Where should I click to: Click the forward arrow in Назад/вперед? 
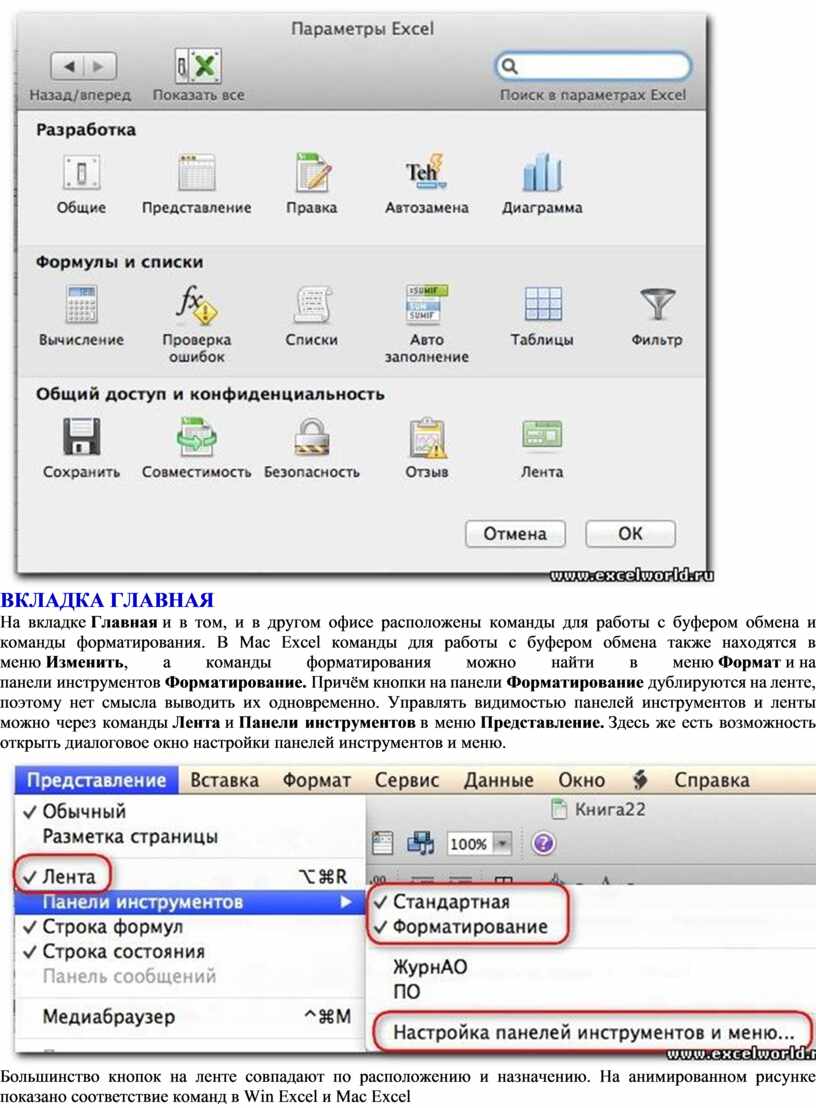tap(100, 67)
